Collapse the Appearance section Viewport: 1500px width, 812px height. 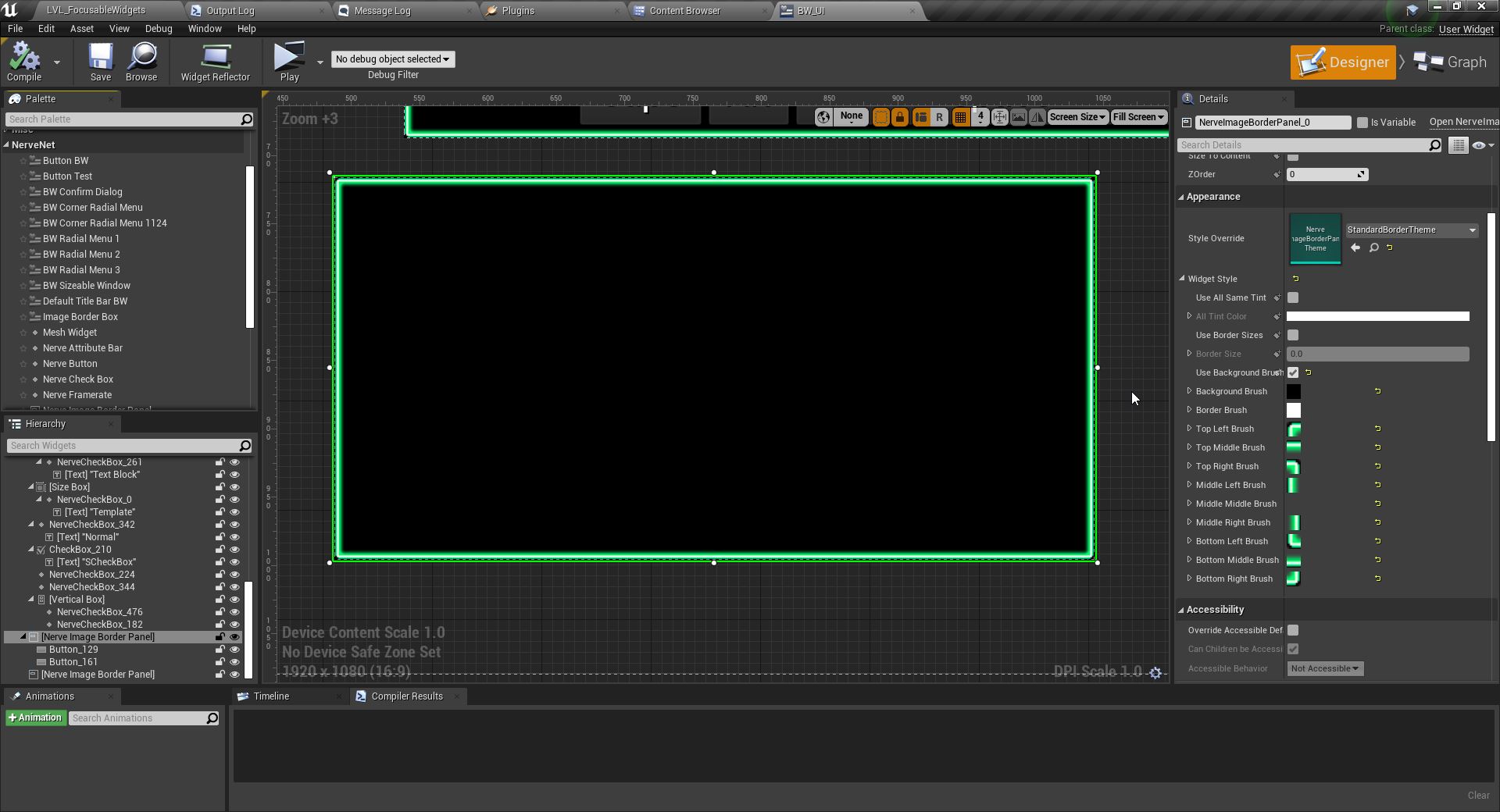tap(1181, 197)
